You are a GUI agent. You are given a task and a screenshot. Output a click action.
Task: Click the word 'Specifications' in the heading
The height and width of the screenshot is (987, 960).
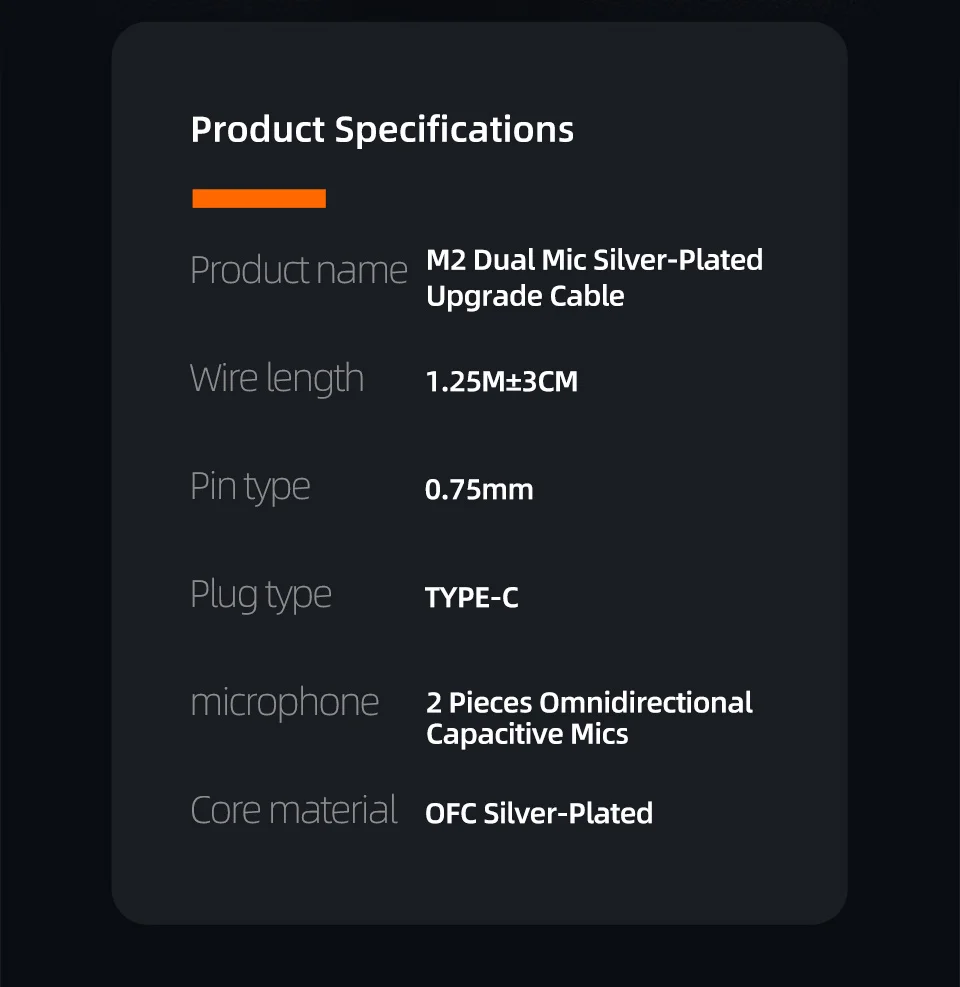point(454,130)
